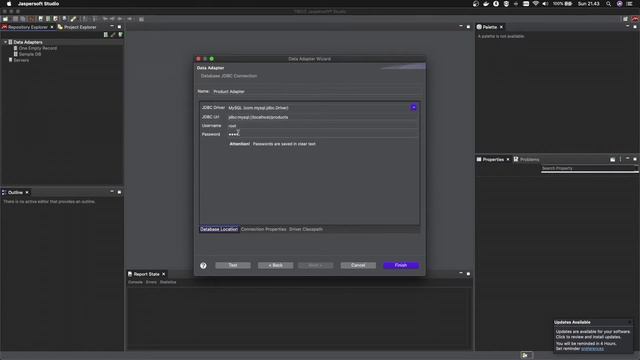Switch to the Project Explorer tab
This screenshot has width=640, height=360.
77,27
